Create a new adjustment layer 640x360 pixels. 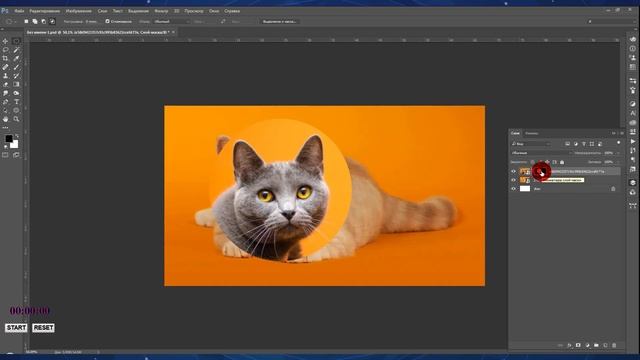tap(587, 345)
